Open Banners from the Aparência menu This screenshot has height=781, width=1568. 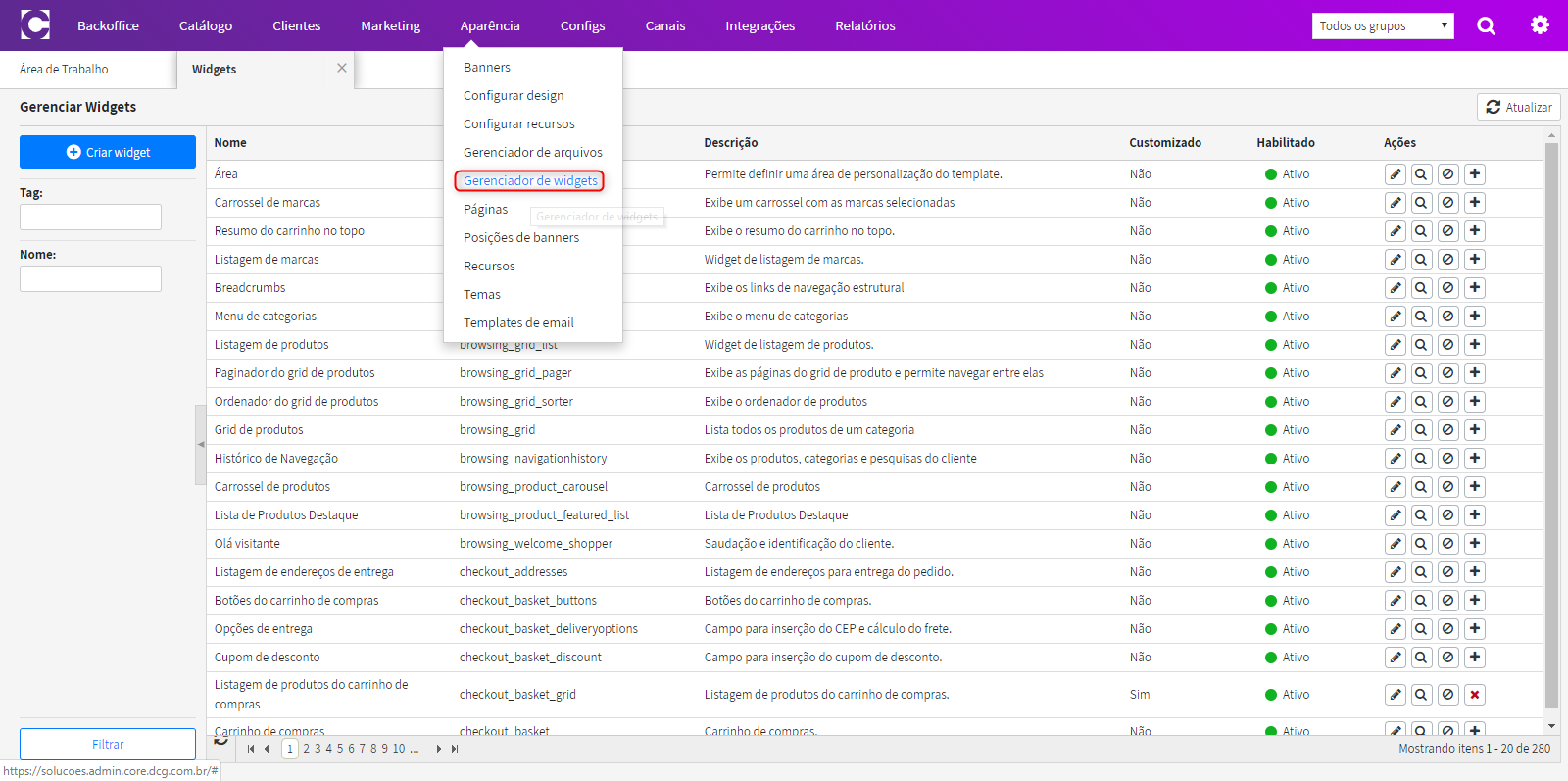[487, 68]
